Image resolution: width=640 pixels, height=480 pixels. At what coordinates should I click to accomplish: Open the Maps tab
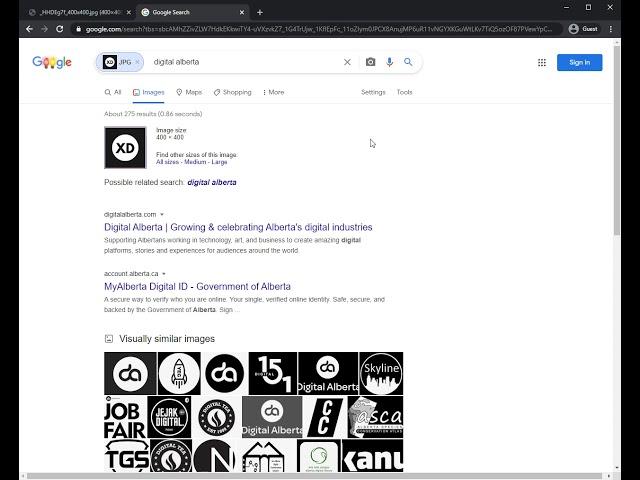tap(189, 92)
